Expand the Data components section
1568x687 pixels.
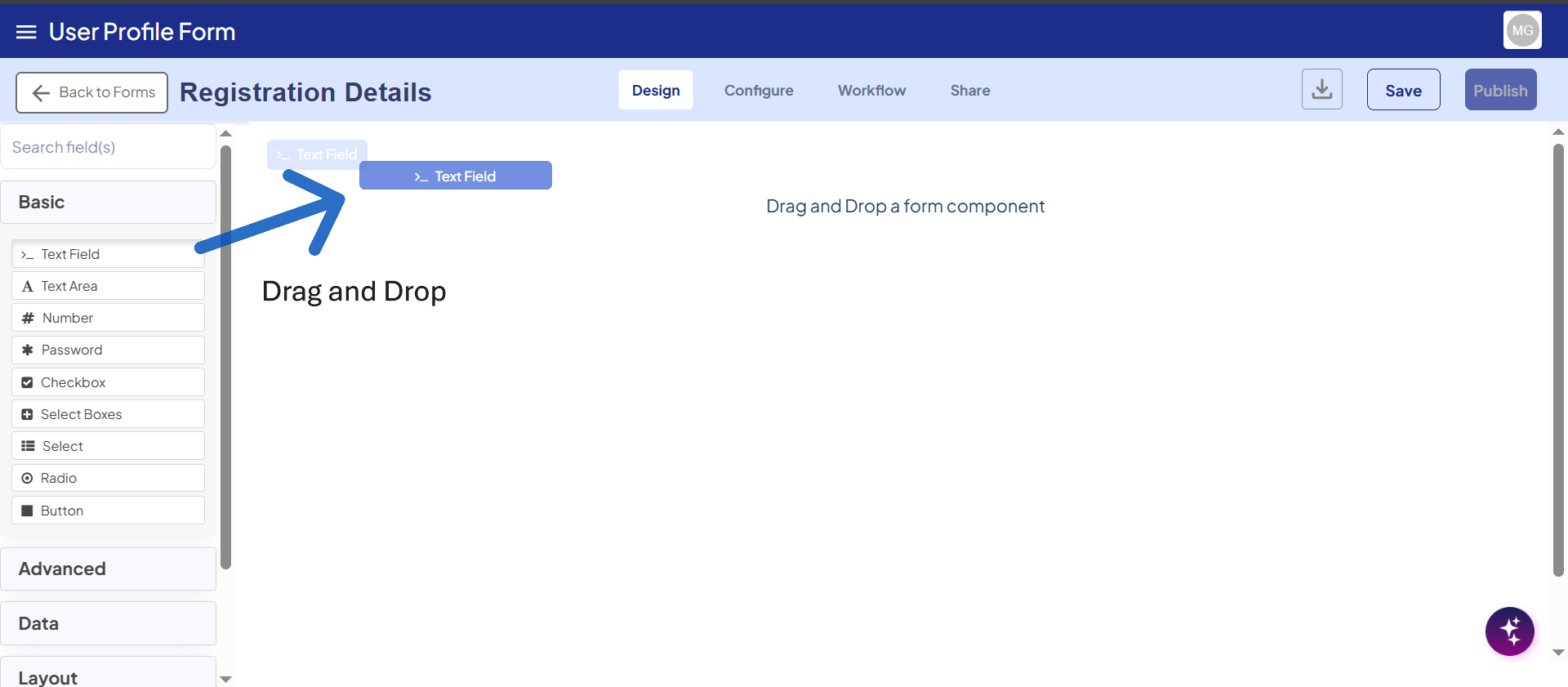click(108, 623)
